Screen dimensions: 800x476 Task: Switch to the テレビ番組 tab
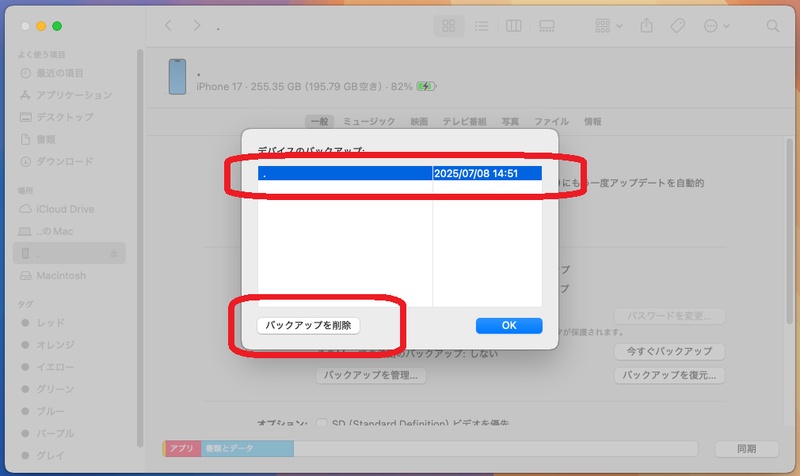coord(464,121)
